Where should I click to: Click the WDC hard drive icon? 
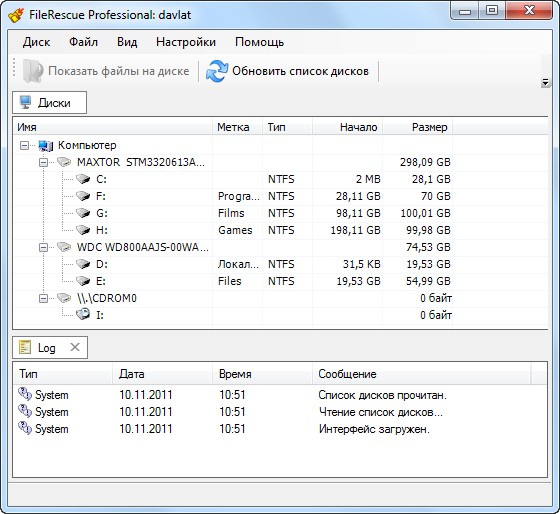tap(64, 247)
